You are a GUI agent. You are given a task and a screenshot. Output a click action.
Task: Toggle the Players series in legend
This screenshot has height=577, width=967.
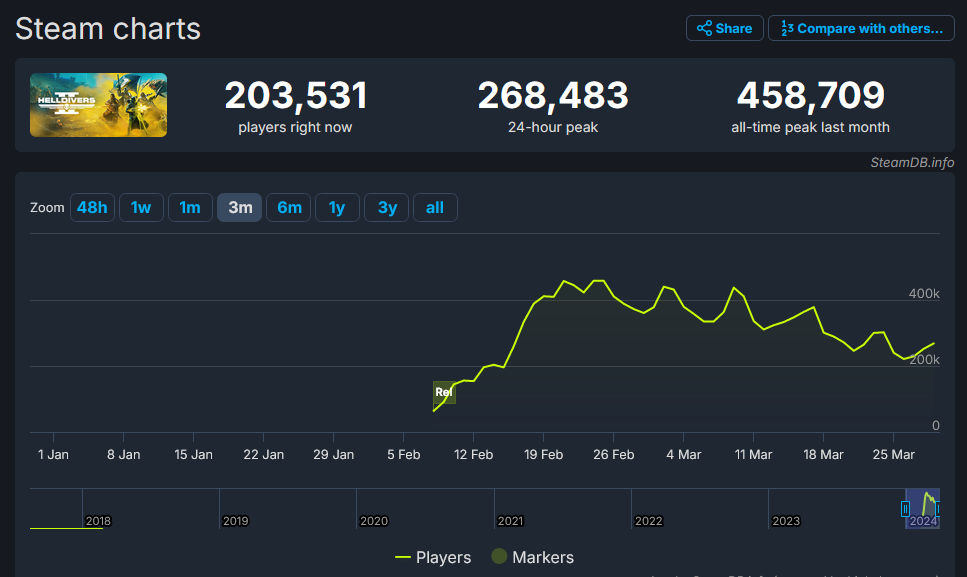(433, 557)
